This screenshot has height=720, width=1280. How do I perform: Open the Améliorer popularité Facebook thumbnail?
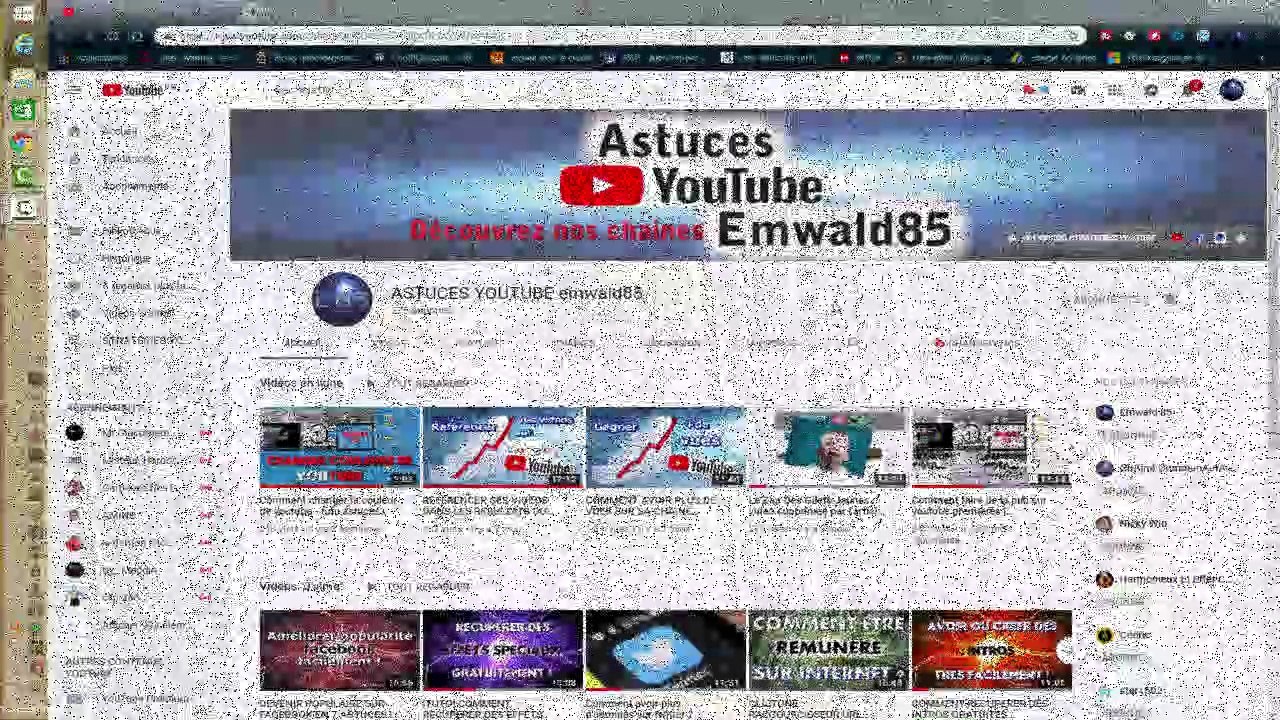coord(339,650)
